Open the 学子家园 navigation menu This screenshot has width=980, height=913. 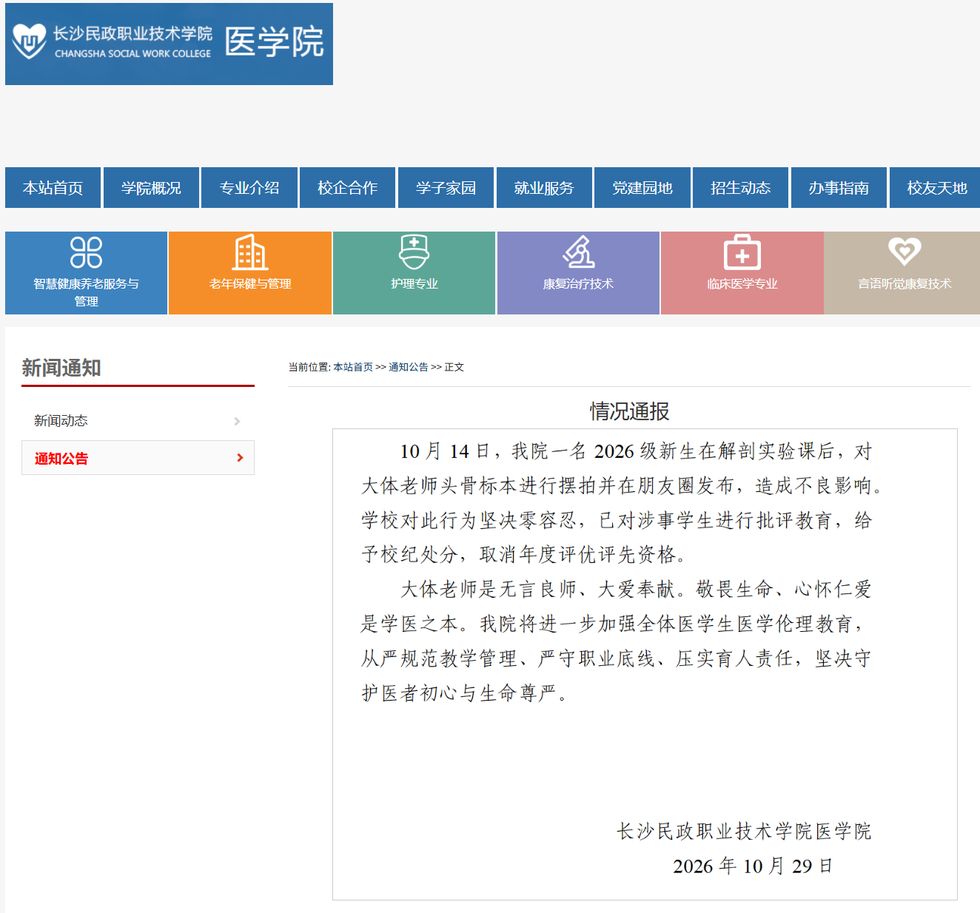click(446, 187)
